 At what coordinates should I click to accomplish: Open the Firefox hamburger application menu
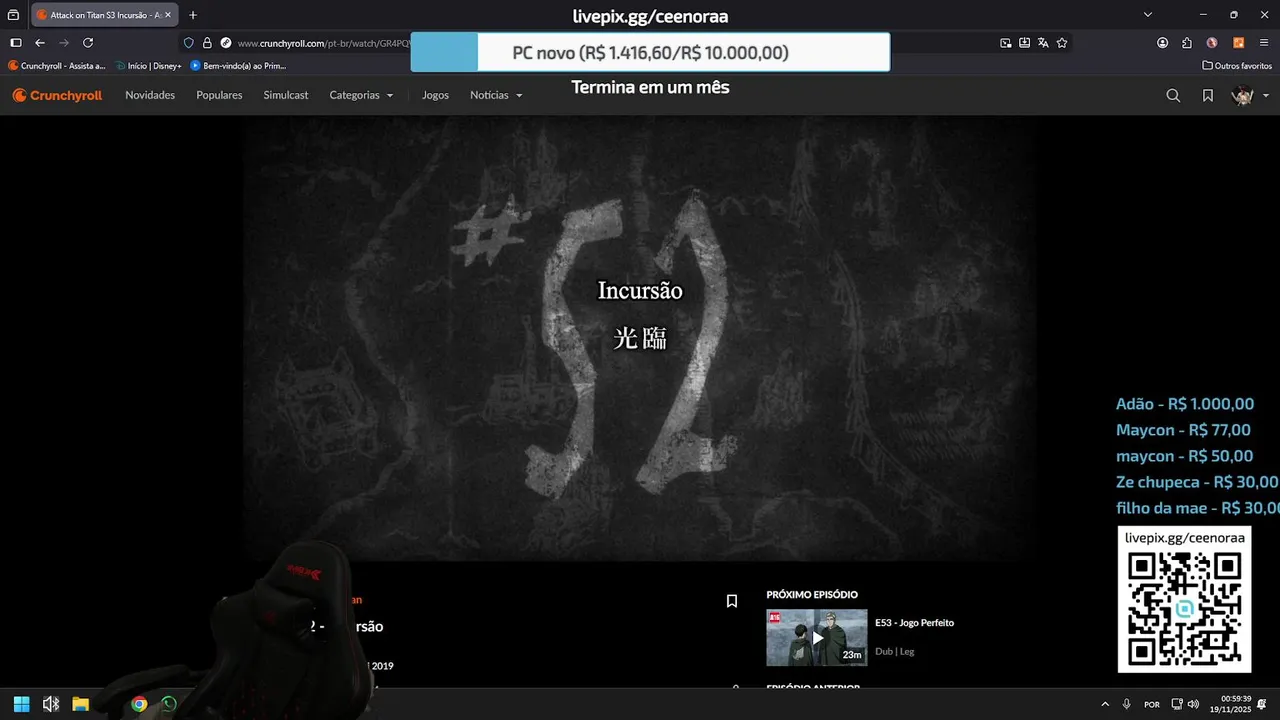[x=1263, y=43]
